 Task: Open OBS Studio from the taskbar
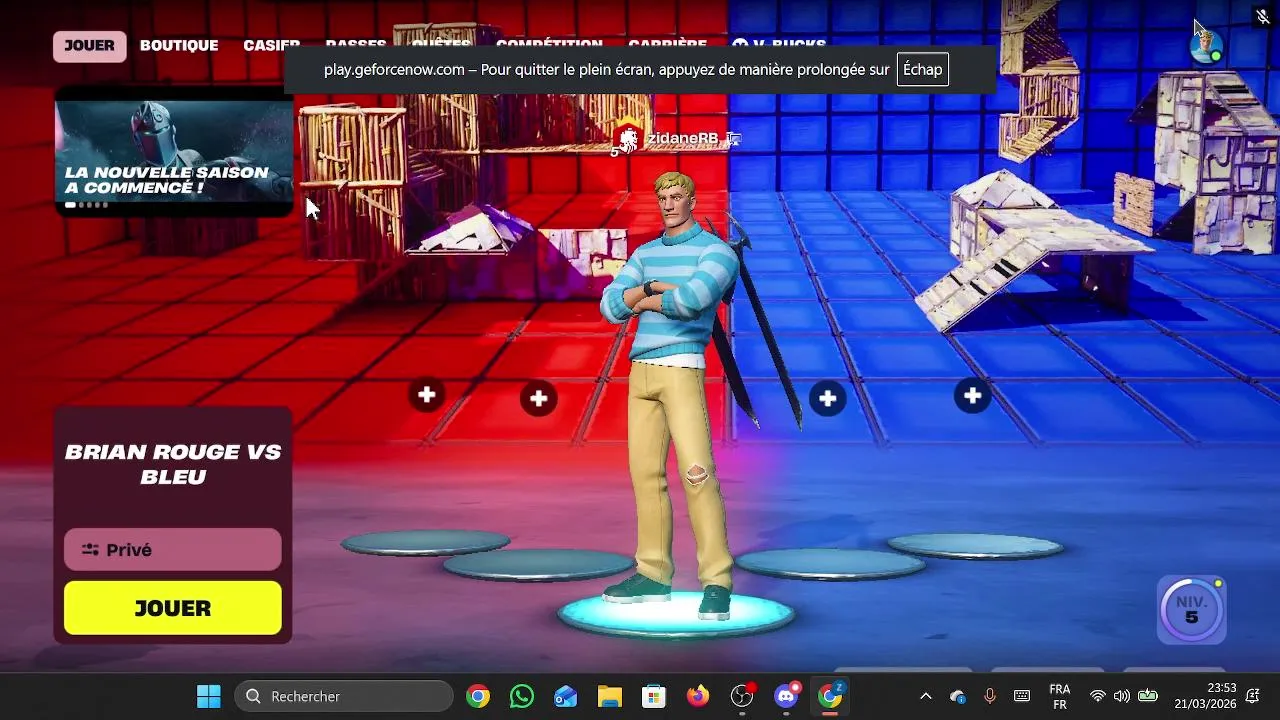tap(742, 696)
